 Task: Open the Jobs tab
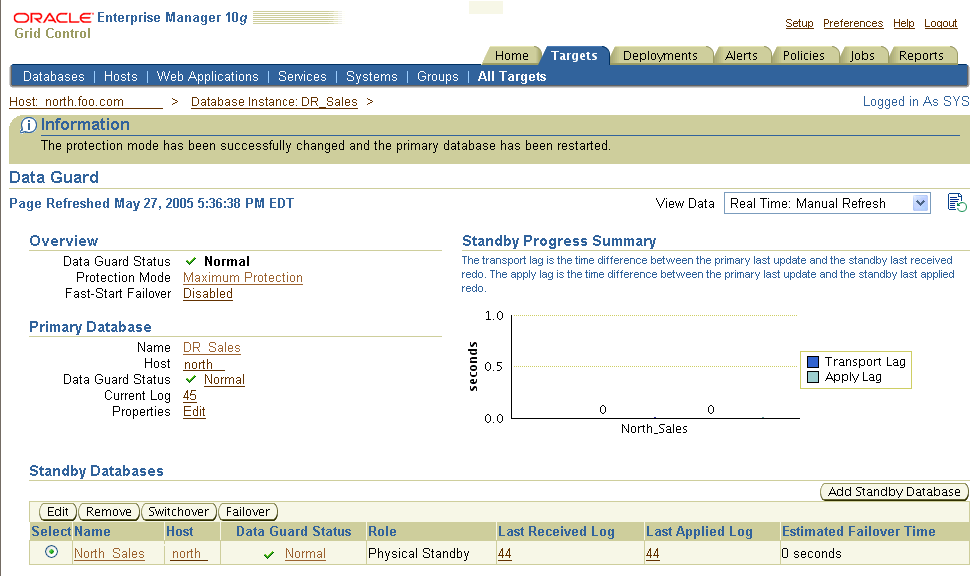coord(863,56)
